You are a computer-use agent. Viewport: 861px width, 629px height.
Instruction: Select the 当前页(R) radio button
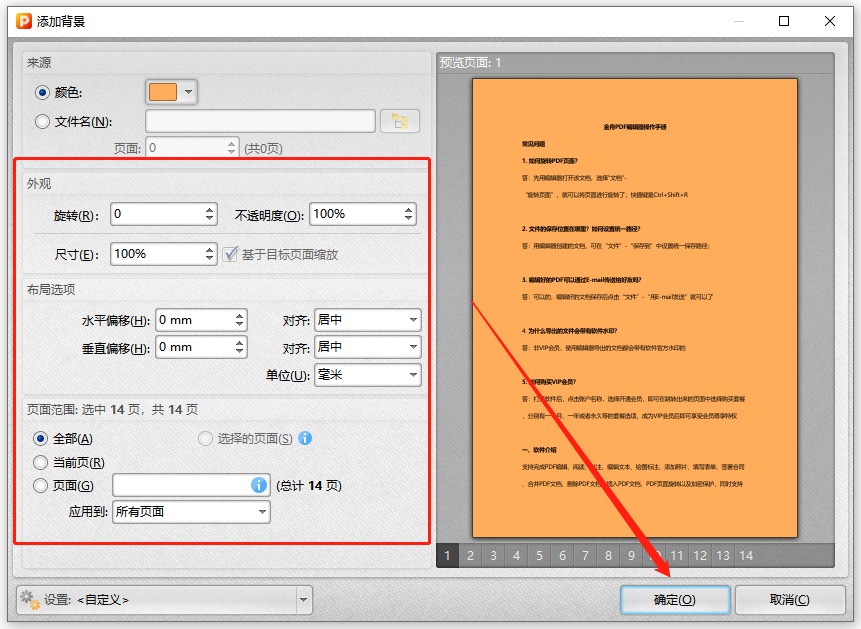click(40, 463)
